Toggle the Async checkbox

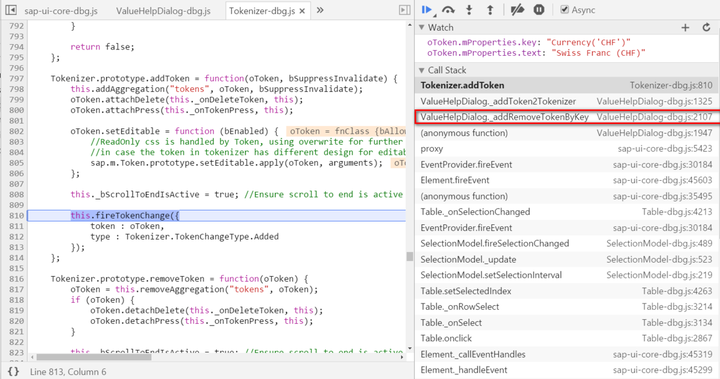click(564, 9)
